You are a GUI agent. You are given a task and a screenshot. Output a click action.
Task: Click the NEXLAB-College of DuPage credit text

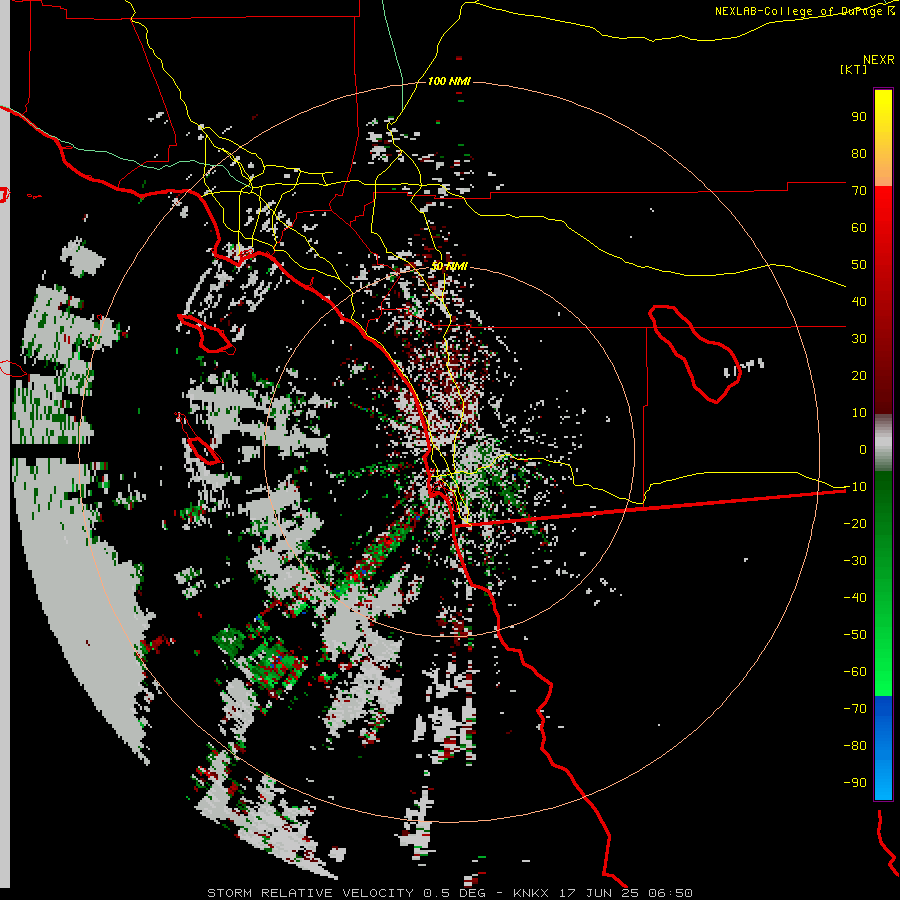pyautogui.click(x=804, y=11)
